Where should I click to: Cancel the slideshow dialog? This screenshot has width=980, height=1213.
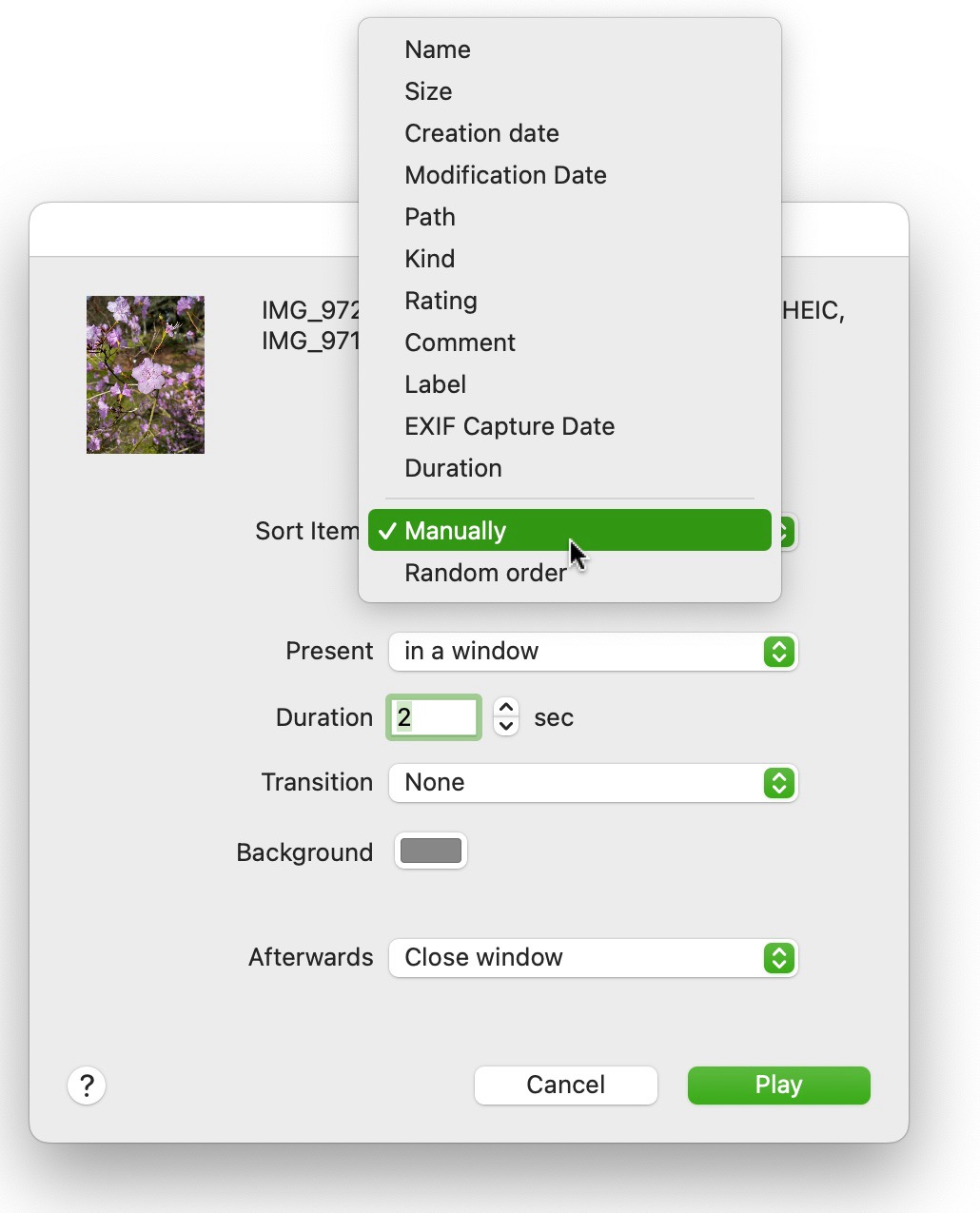[565, 1085]
